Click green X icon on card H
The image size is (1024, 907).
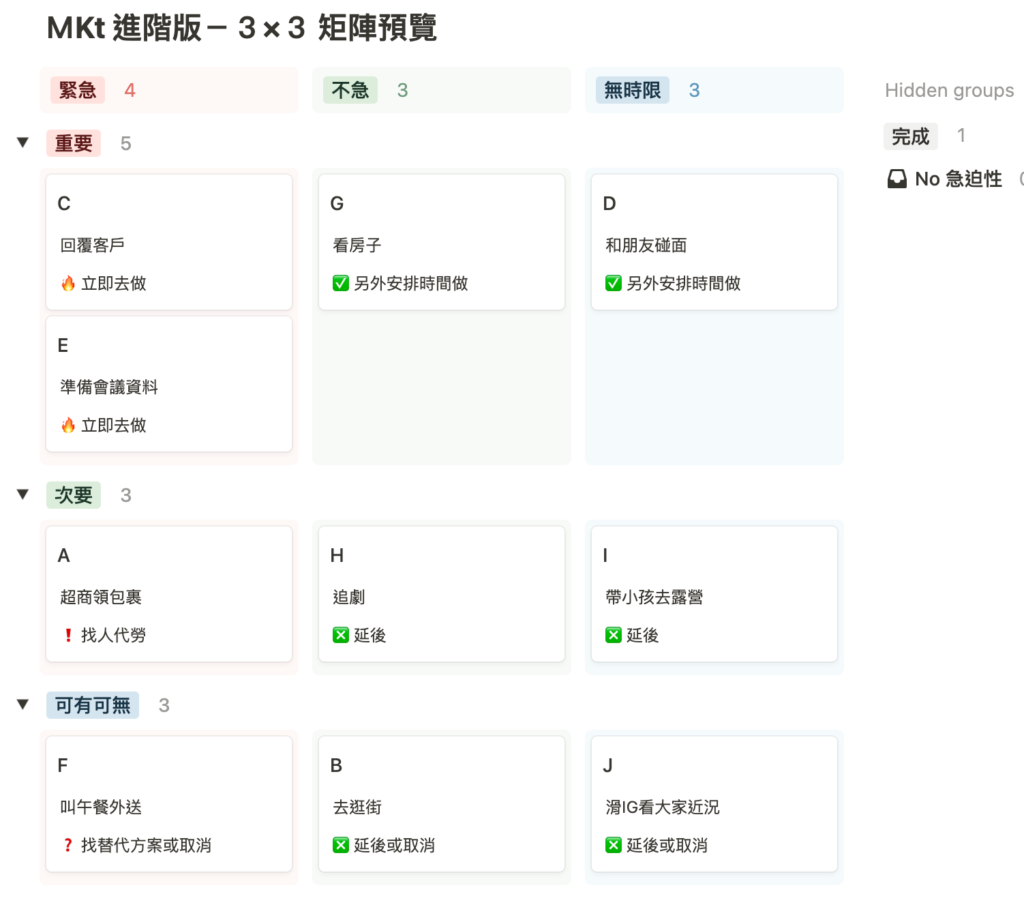(x=340, y=635)
